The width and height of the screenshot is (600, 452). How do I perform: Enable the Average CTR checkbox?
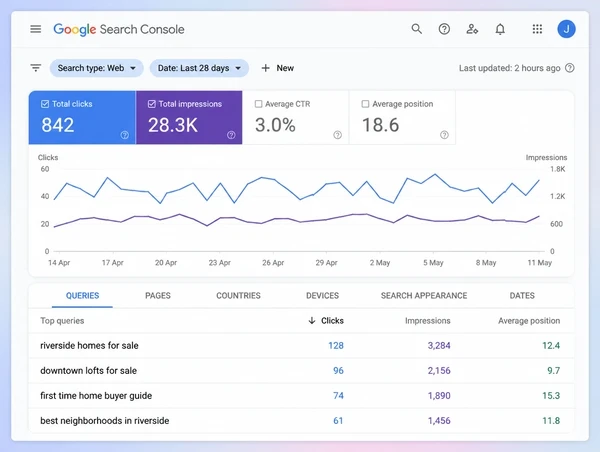point(259,104)
